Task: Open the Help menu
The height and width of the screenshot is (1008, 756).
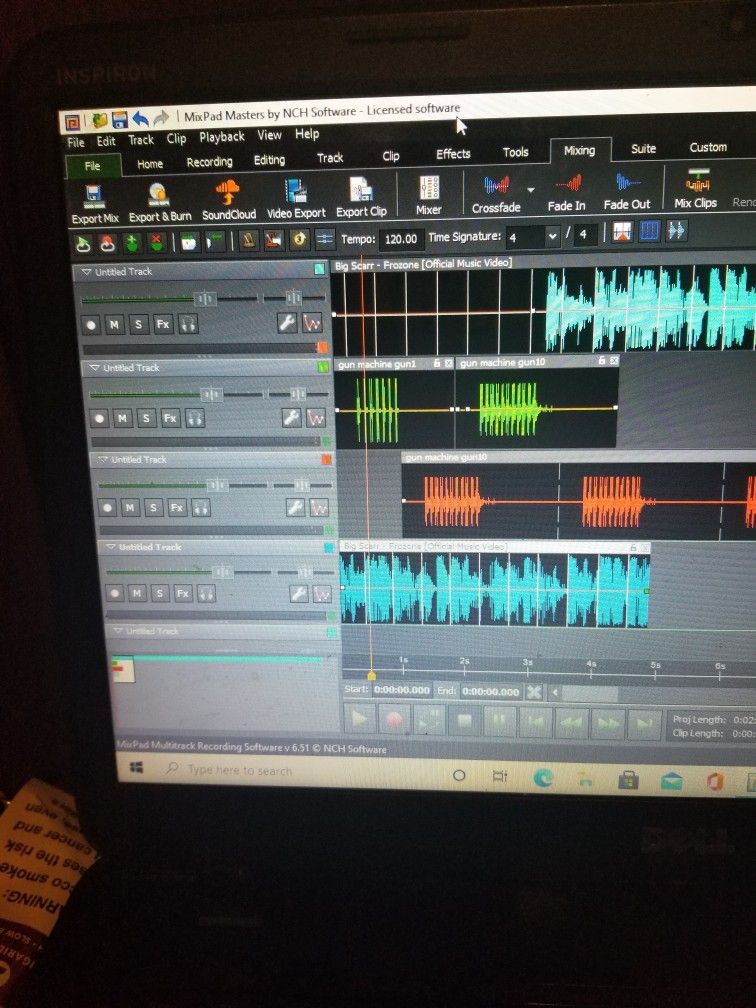Action: point(307,134)
